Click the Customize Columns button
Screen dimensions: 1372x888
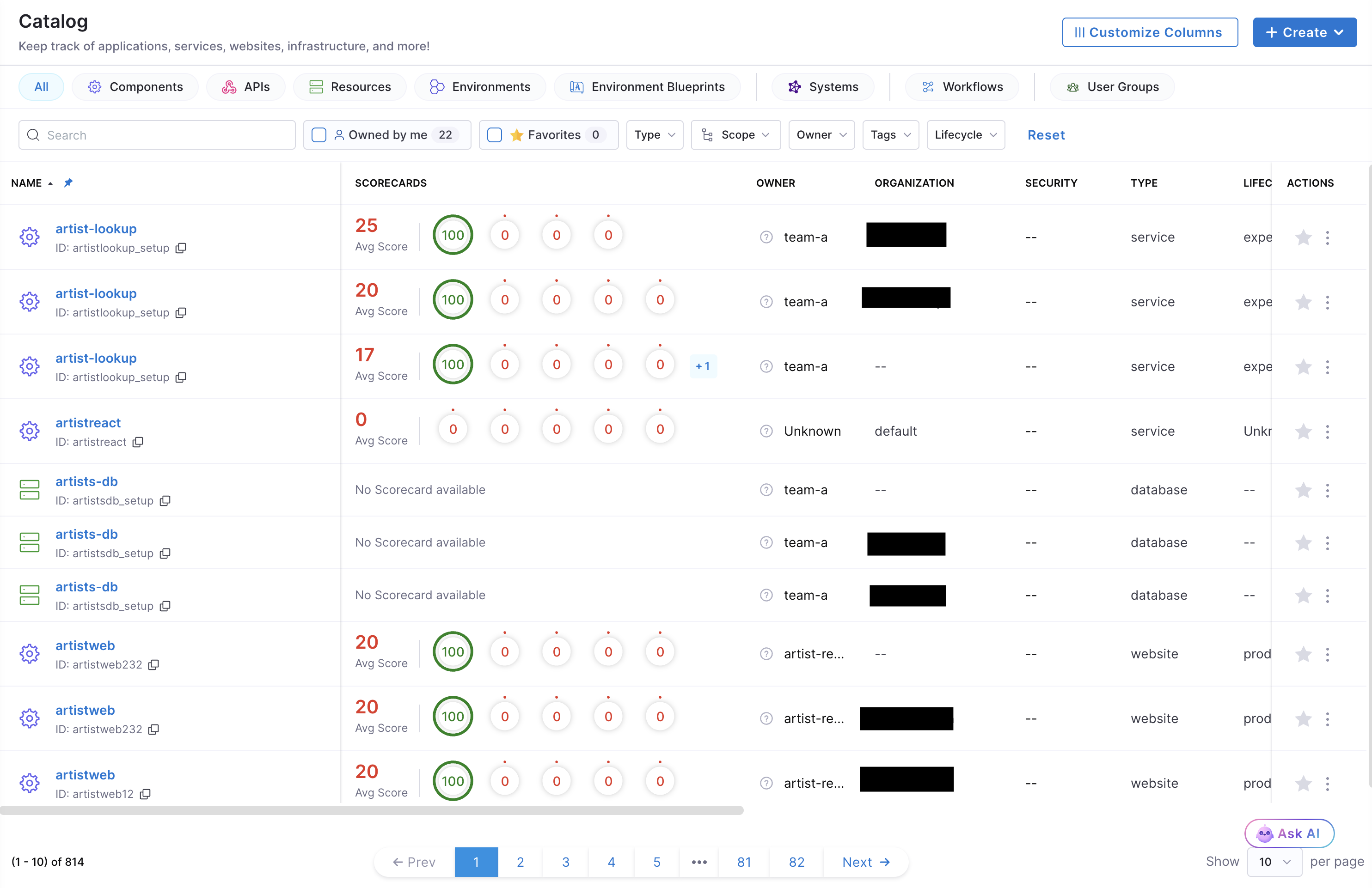(1149, 32)
